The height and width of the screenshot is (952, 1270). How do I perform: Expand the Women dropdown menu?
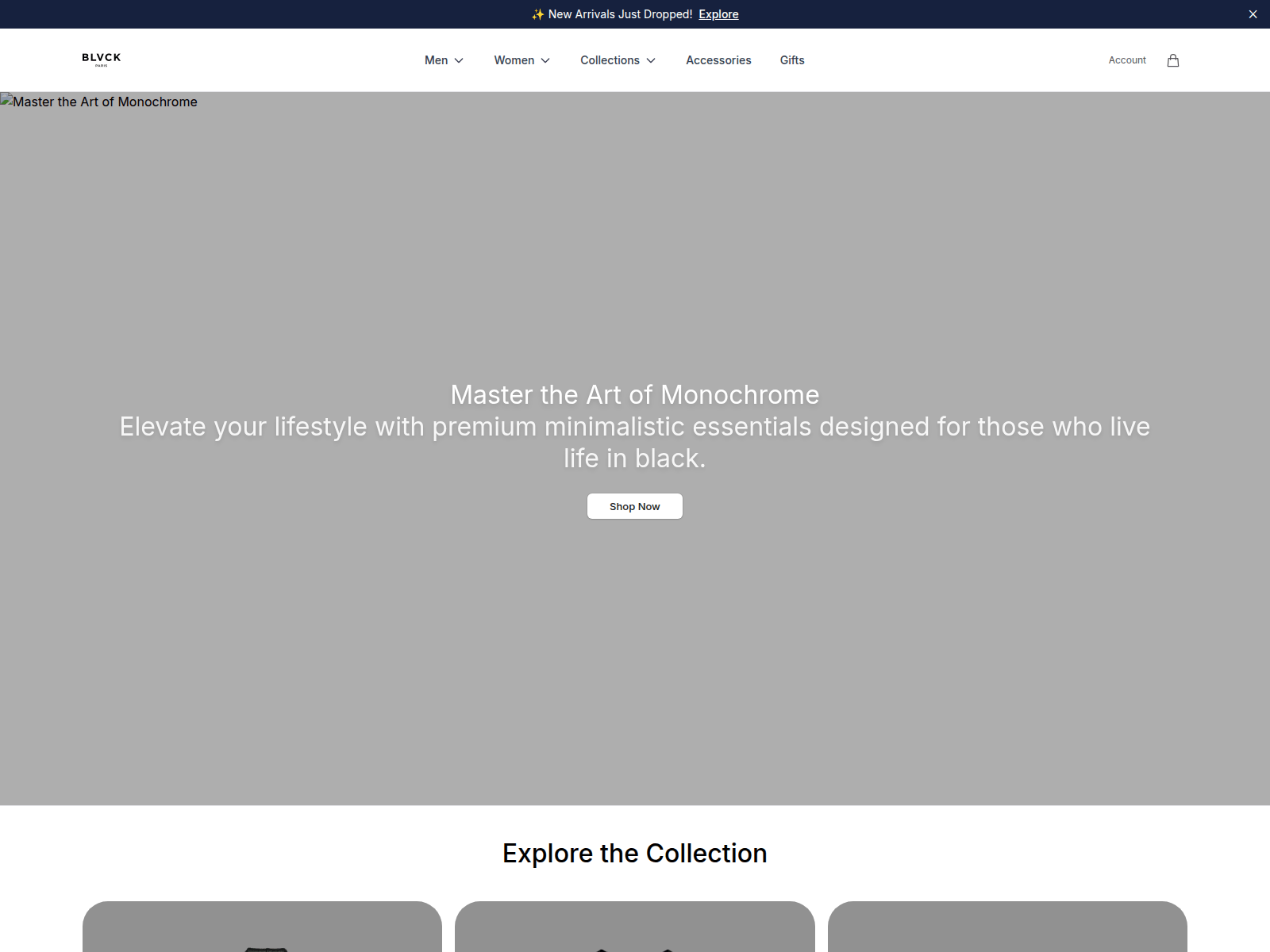pyautogui.click(x=521, y=60)
